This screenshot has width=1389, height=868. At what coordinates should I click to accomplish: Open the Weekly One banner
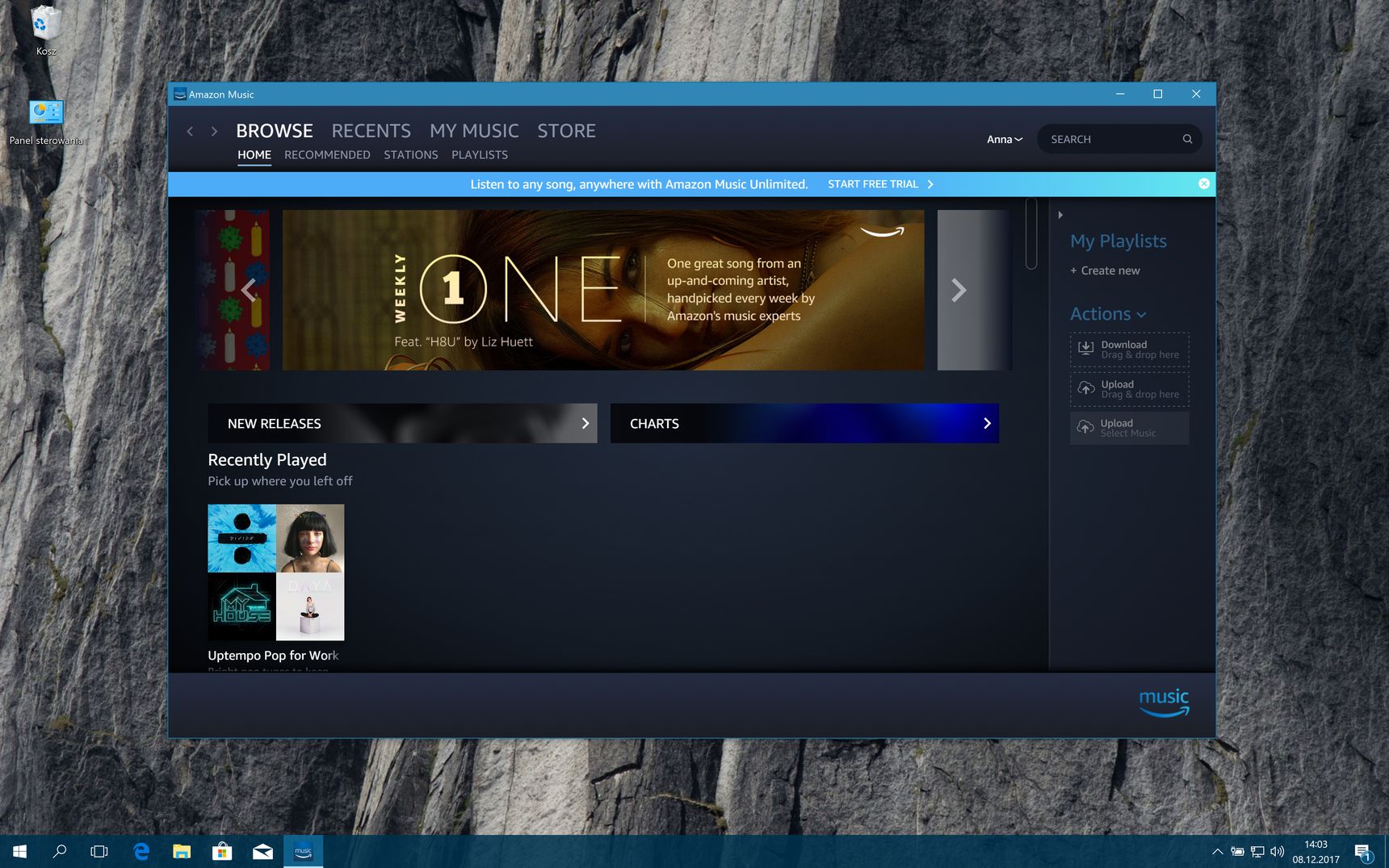coord(603,290)
